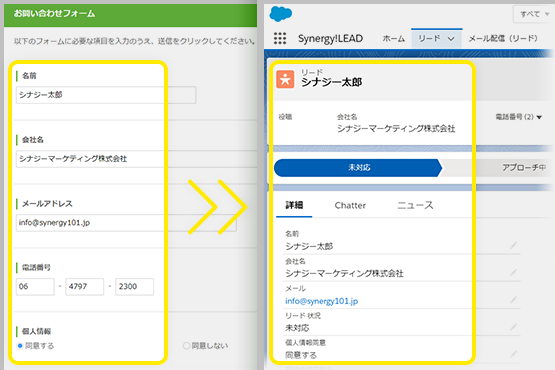Click the 役職 field label
The height and width of the screenshot is (370, 555).
(x=285, y=117)
